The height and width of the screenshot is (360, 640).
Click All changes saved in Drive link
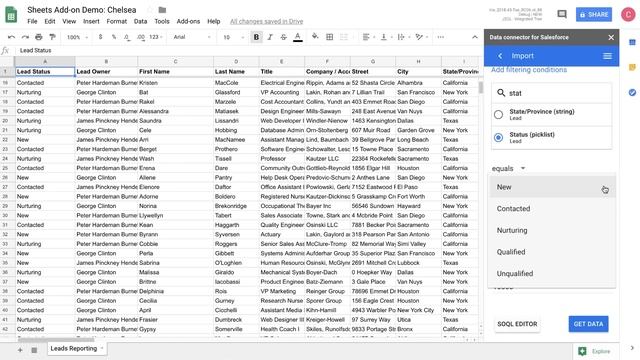(267, 21)
